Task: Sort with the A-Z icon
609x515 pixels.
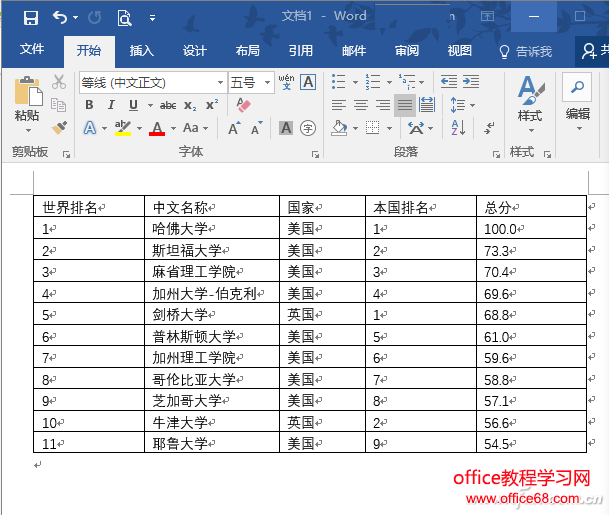Action: point(458,128)
